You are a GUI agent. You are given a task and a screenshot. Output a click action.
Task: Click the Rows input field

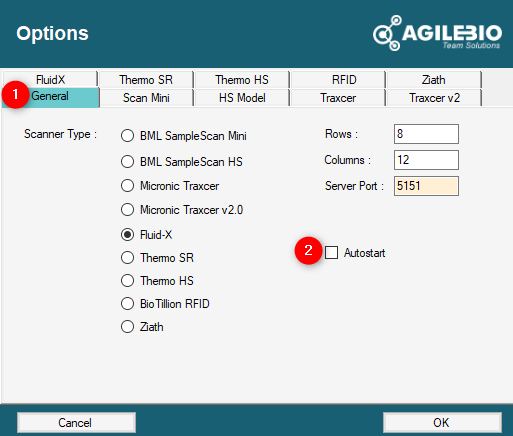click(x=426, y=134)
